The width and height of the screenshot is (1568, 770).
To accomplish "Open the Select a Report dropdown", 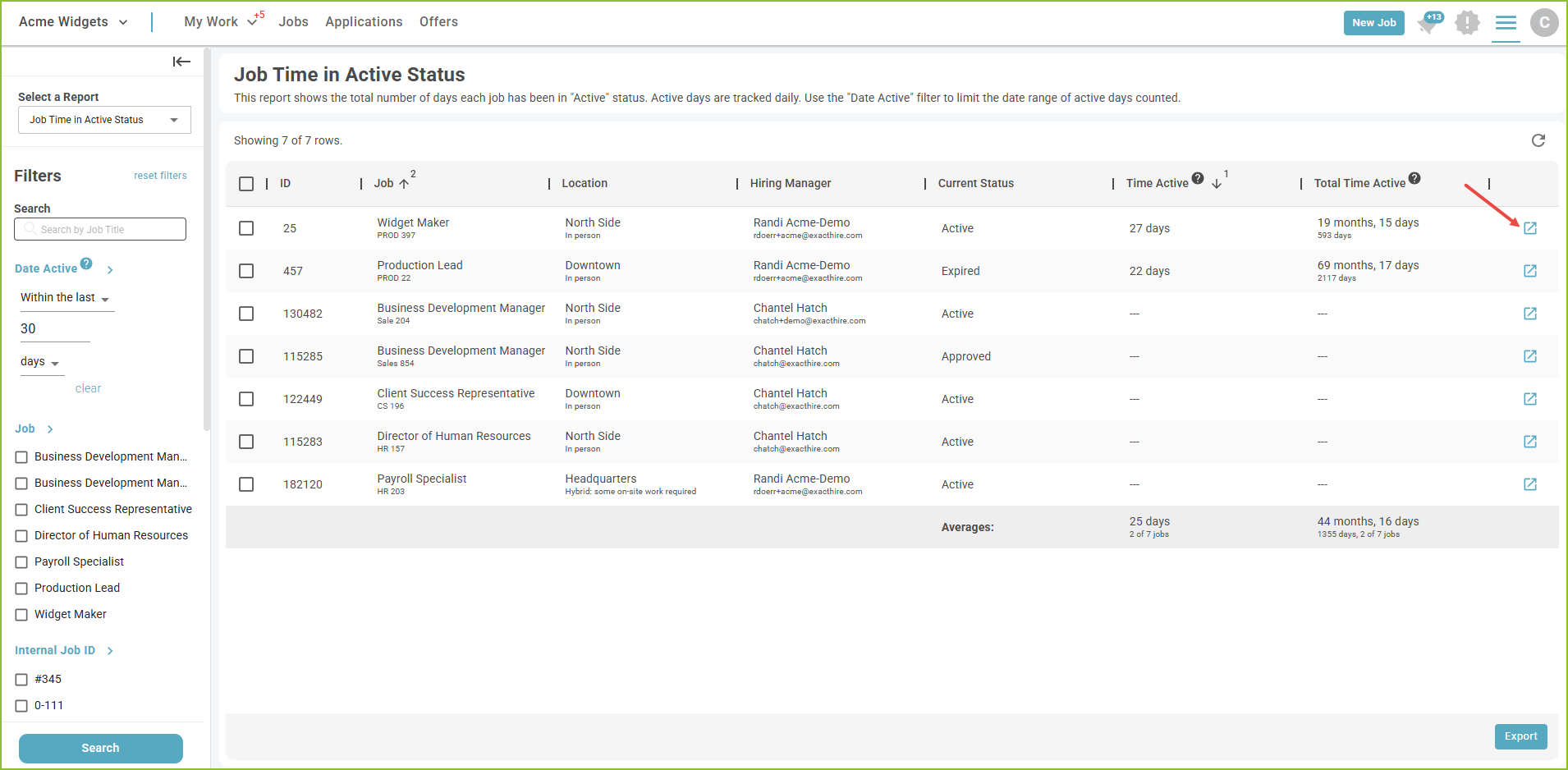I will [104, 120].
